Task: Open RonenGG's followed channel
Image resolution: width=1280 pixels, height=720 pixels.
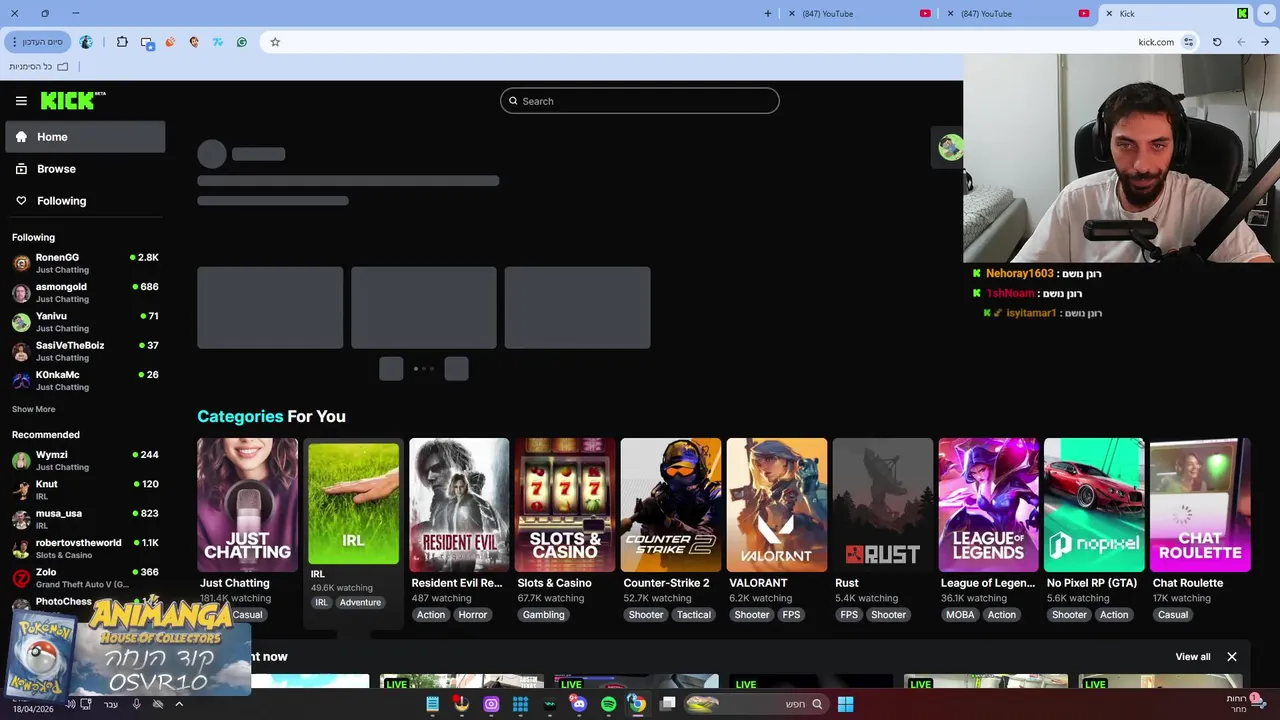Action: click(85, 263)
